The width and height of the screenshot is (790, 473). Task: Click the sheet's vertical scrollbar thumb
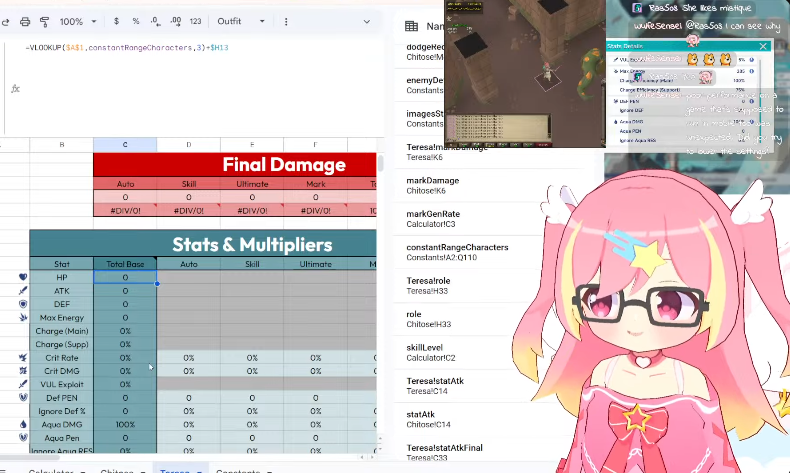[380, 164]
